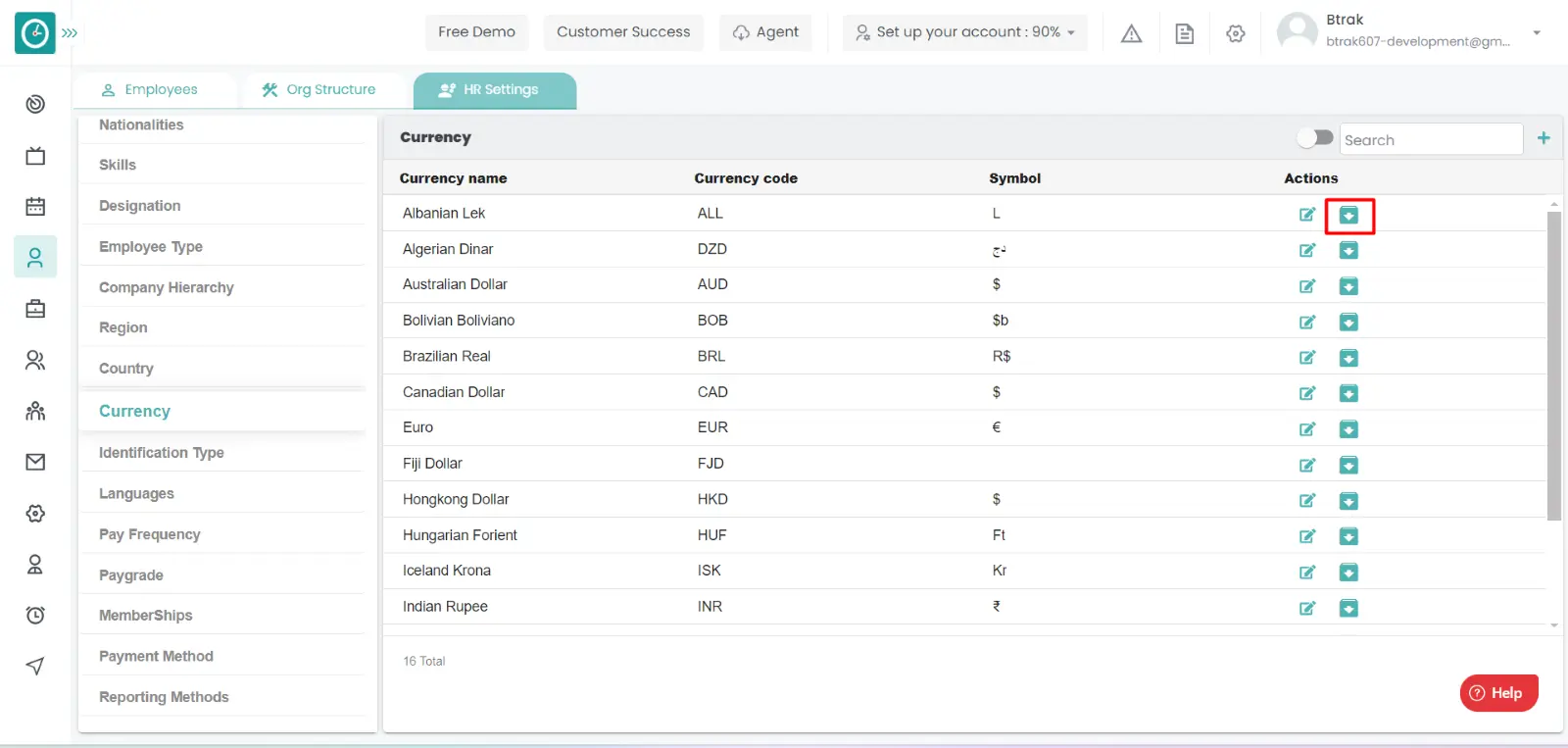The height and width of the screenshot is (748, 1568).
Task: Click the Agent button
Action: [765, 32]
